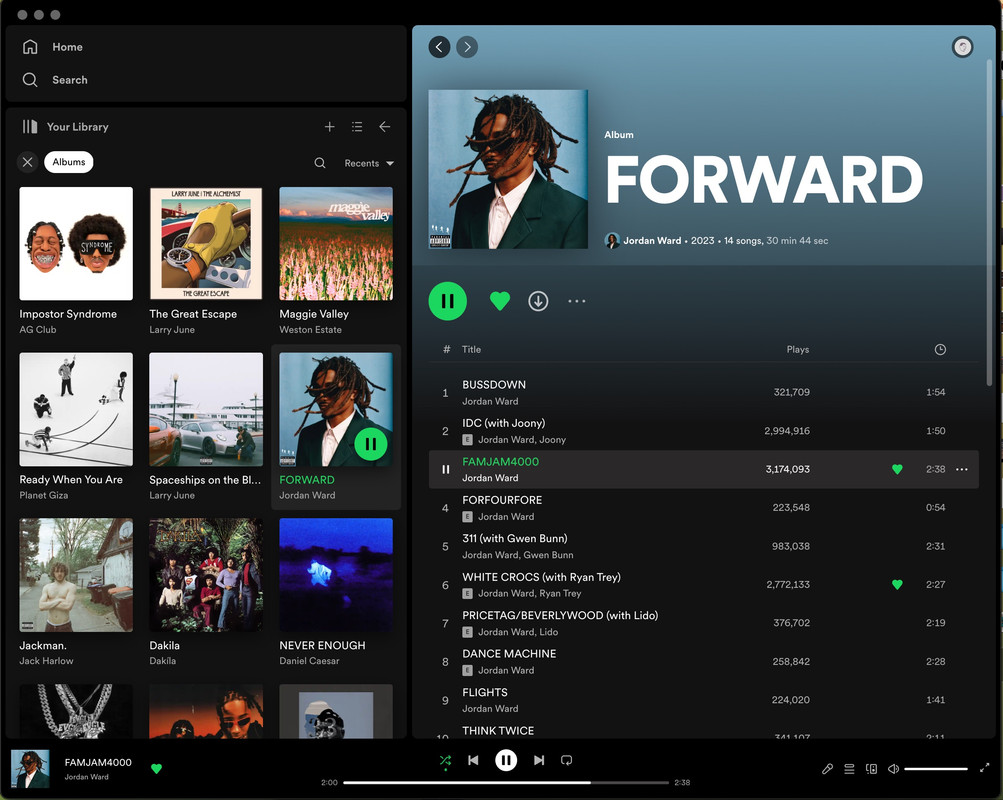
Task: Search within Your Library
Action: click(x=320, y=163)
